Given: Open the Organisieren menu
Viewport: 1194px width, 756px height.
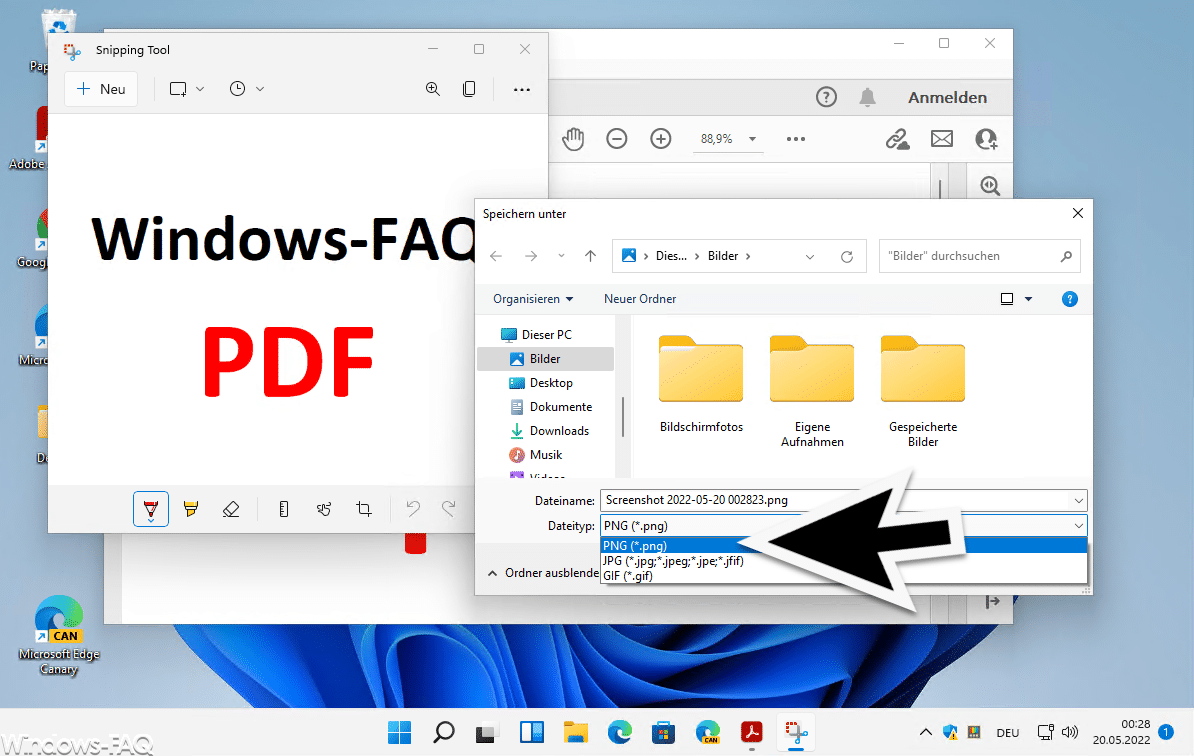Looking at the screenshot, I should coord(533,298).
